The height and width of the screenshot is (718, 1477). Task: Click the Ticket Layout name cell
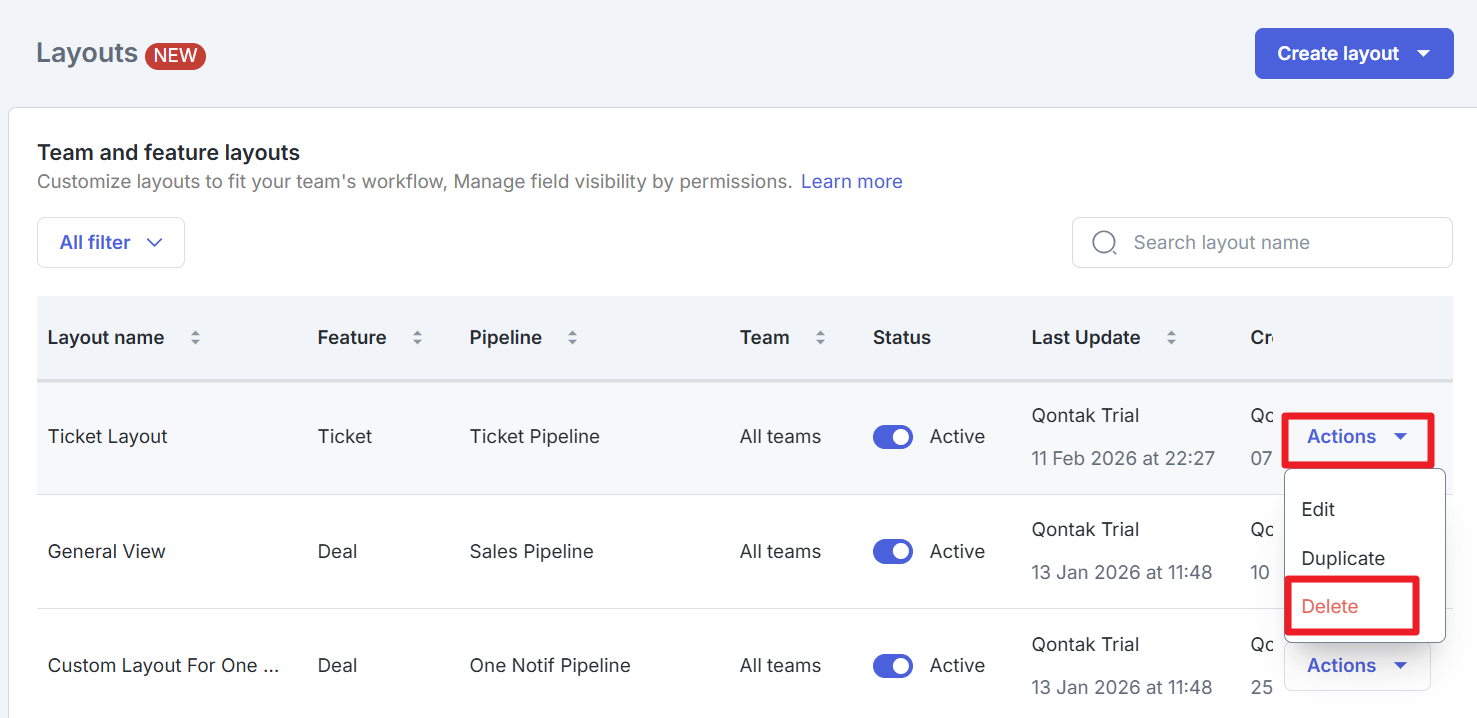(x=108, y=437)
